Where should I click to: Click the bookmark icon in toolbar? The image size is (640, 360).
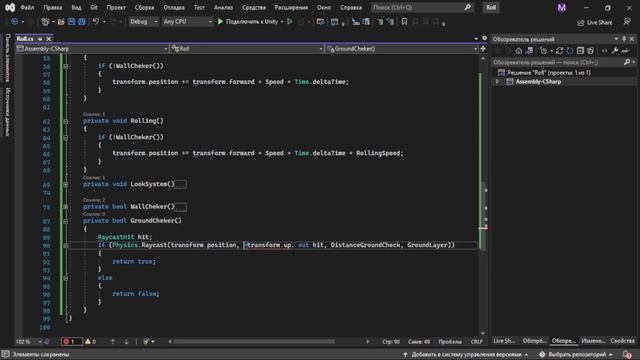pyautogui.click(x=404, y=22)
